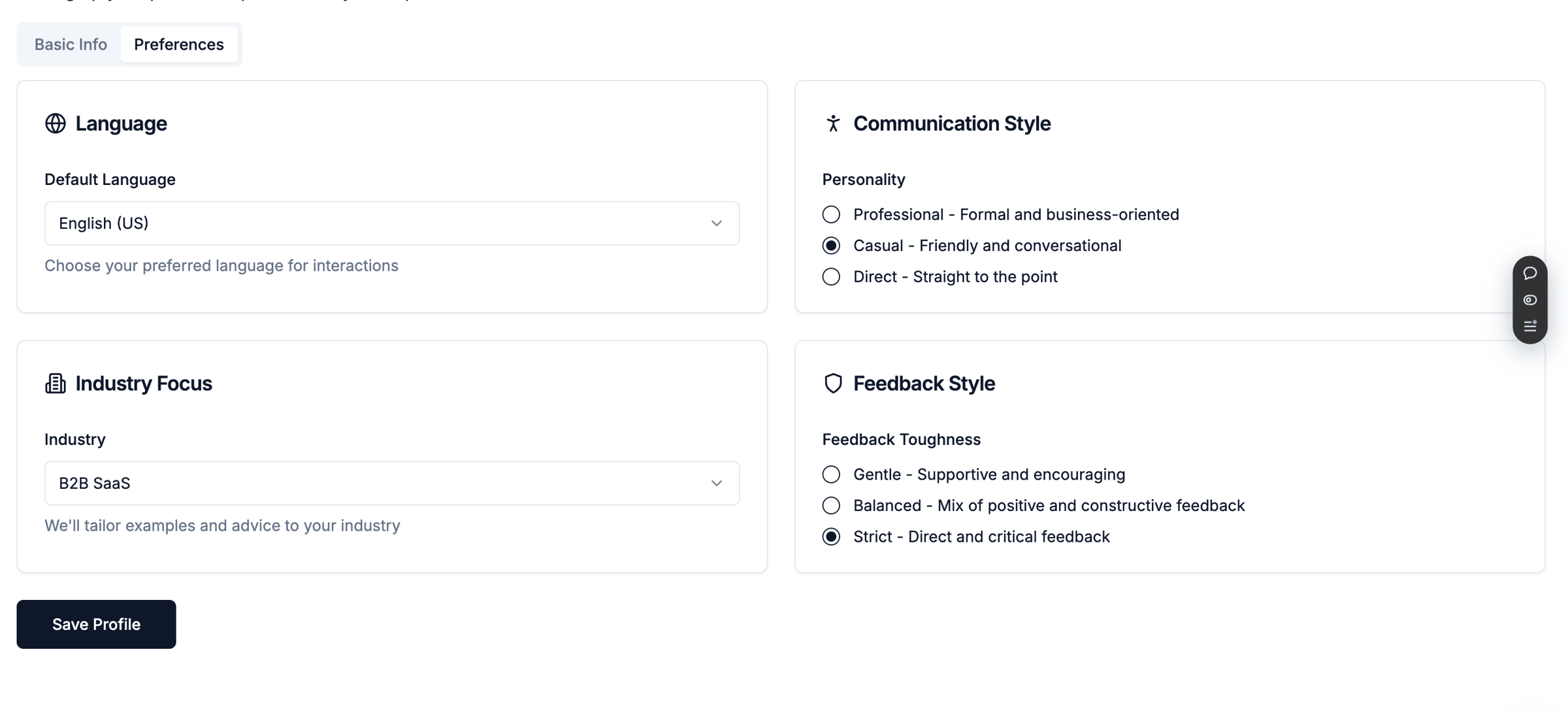Open the chat bubble in floating widget
1568x711 pixels.
tap(1530, 273)
